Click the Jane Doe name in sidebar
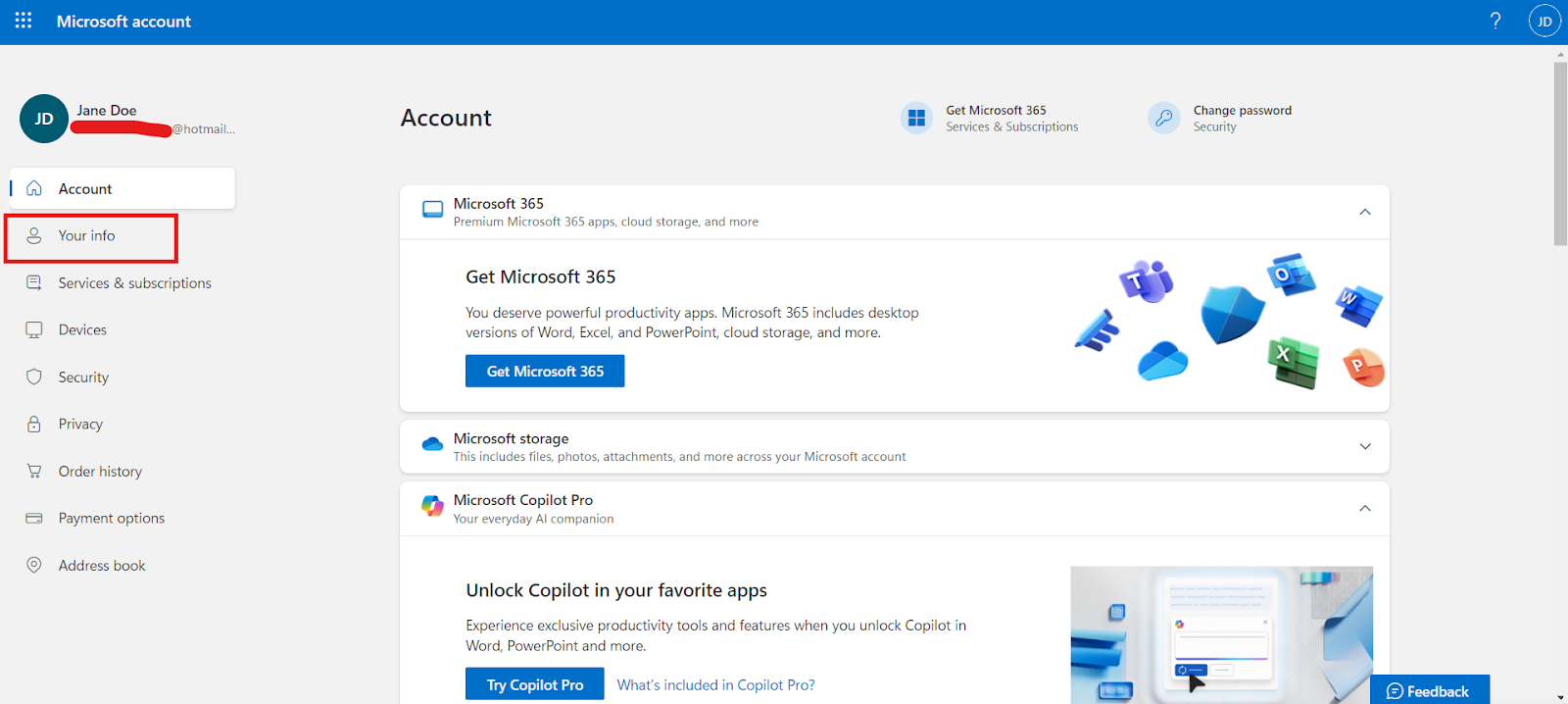Viewport: 1568px width, 704px height. (107, 110)
